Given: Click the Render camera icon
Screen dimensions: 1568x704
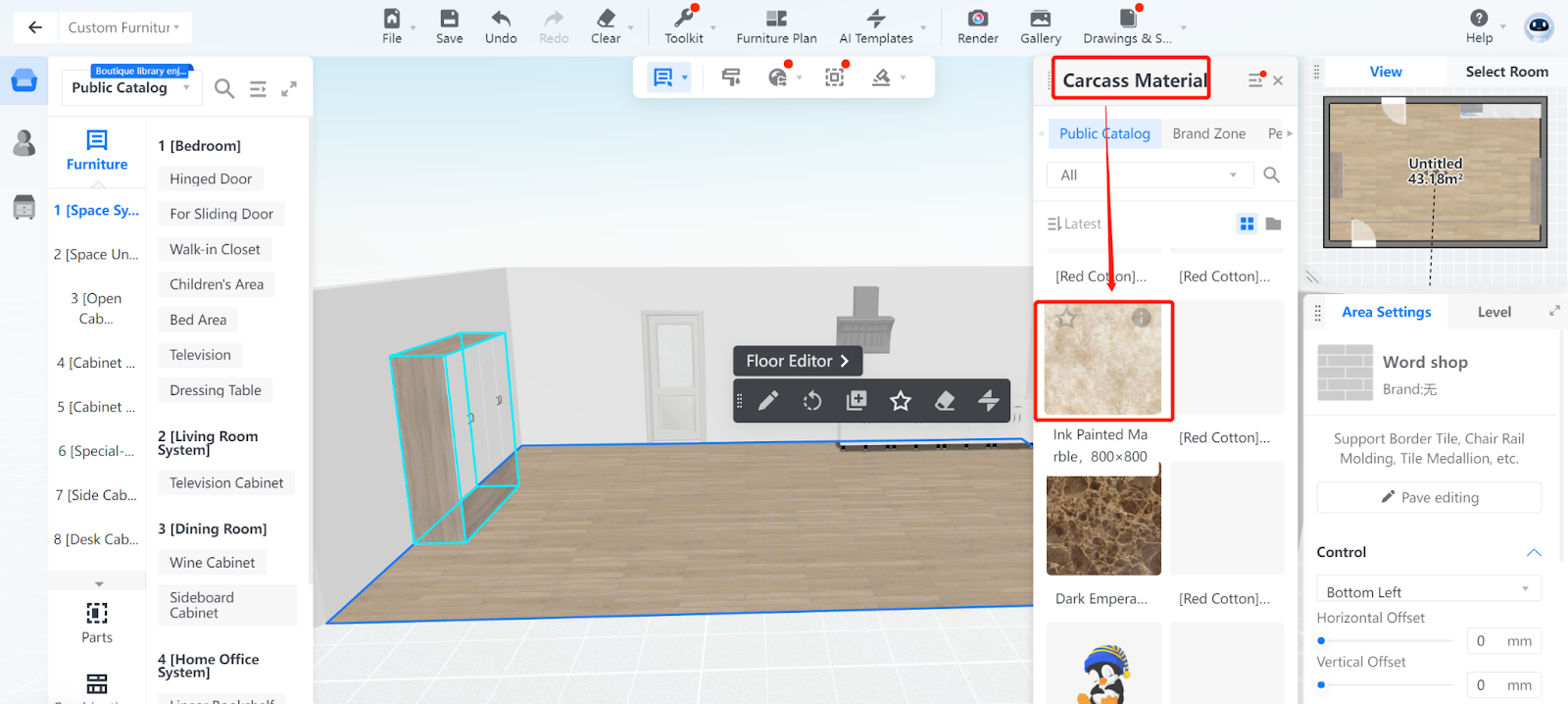Looking at the screenshot, I should pyautogui.click(x=977, y=19).
